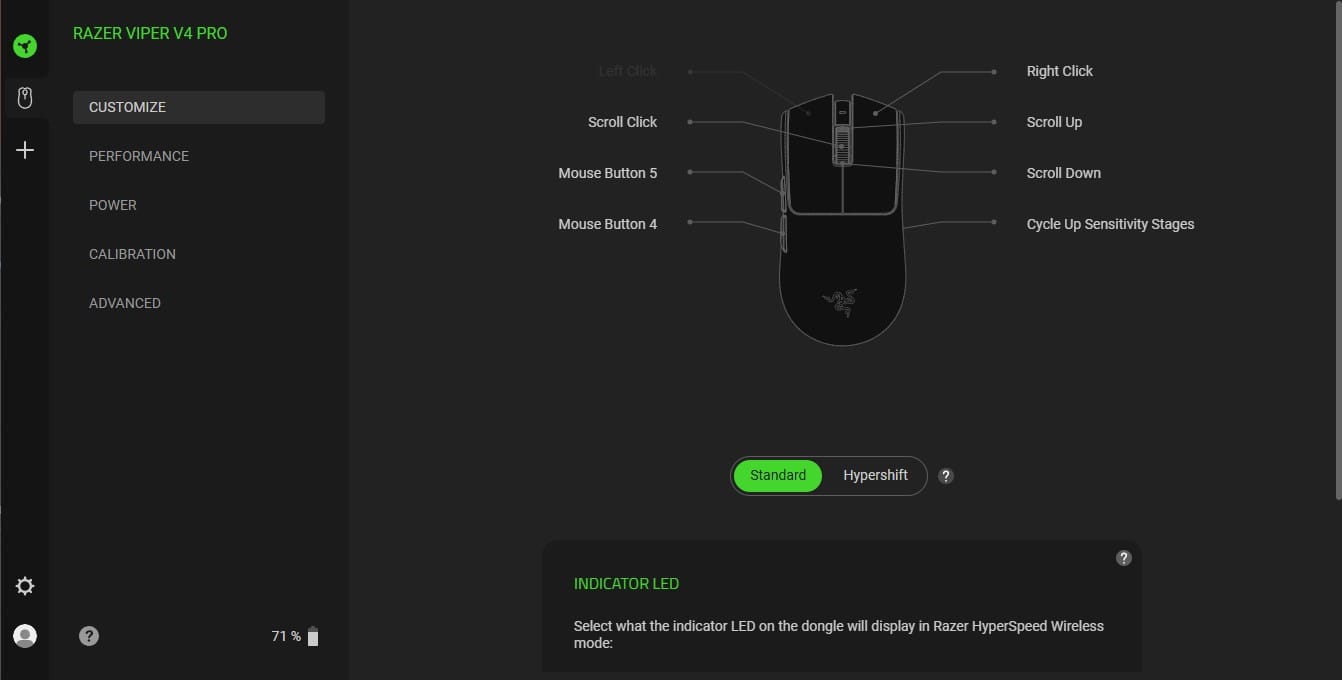The height and width of the screenshot is (680, 1342).
Task: Open settings via the gear icon
Action: 25,586
